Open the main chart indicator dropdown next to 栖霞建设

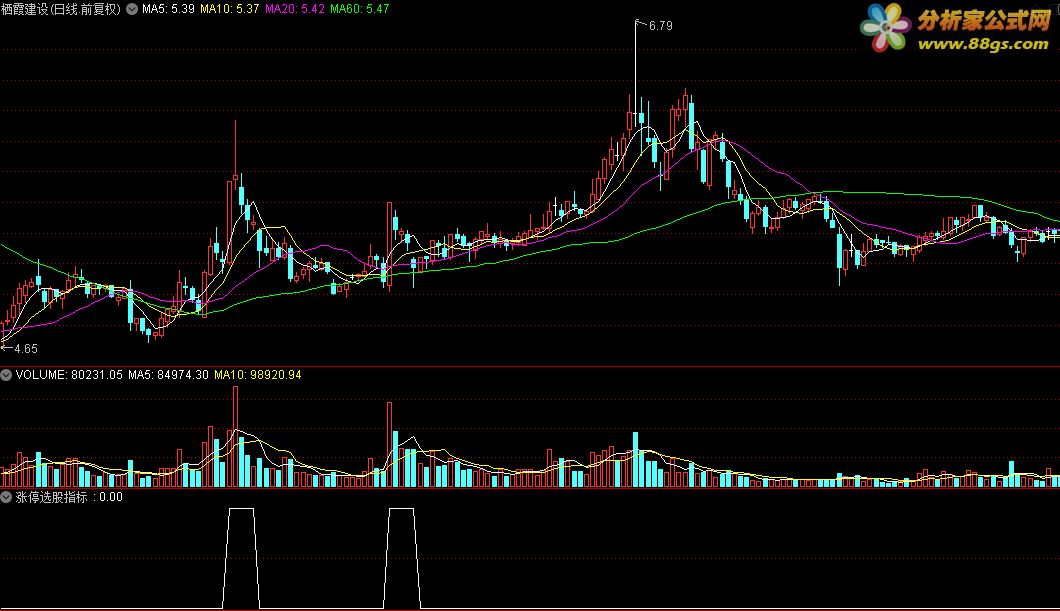point(132,9)
